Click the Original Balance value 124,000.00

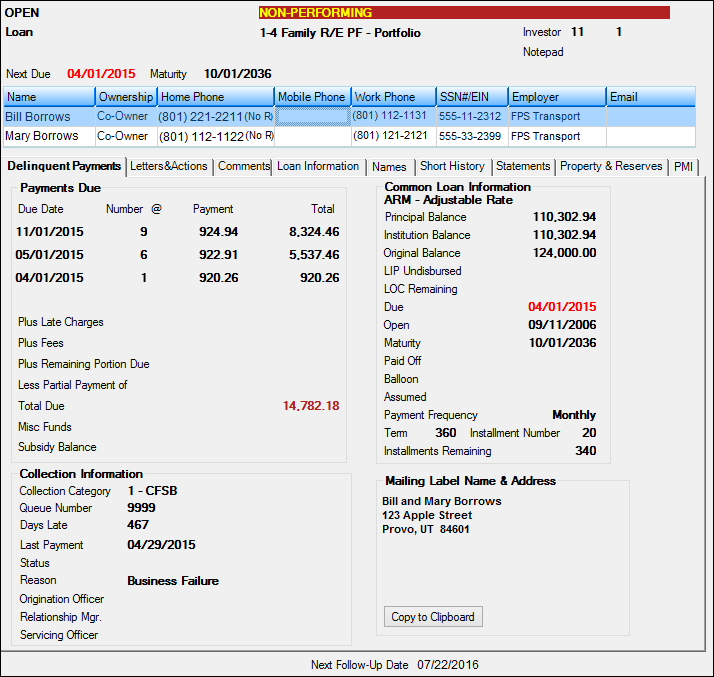[564, 253]
